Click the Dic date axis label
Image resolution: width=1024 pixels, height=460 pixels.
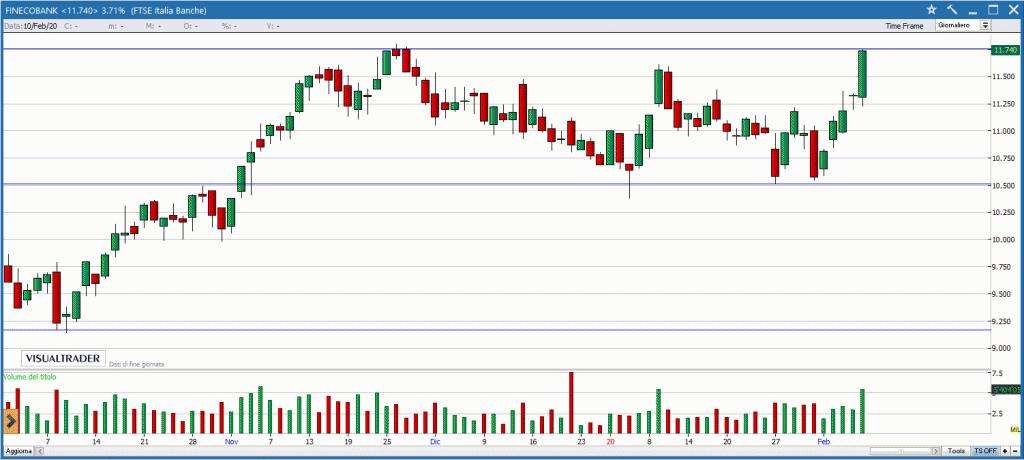[x=436, y=442]
